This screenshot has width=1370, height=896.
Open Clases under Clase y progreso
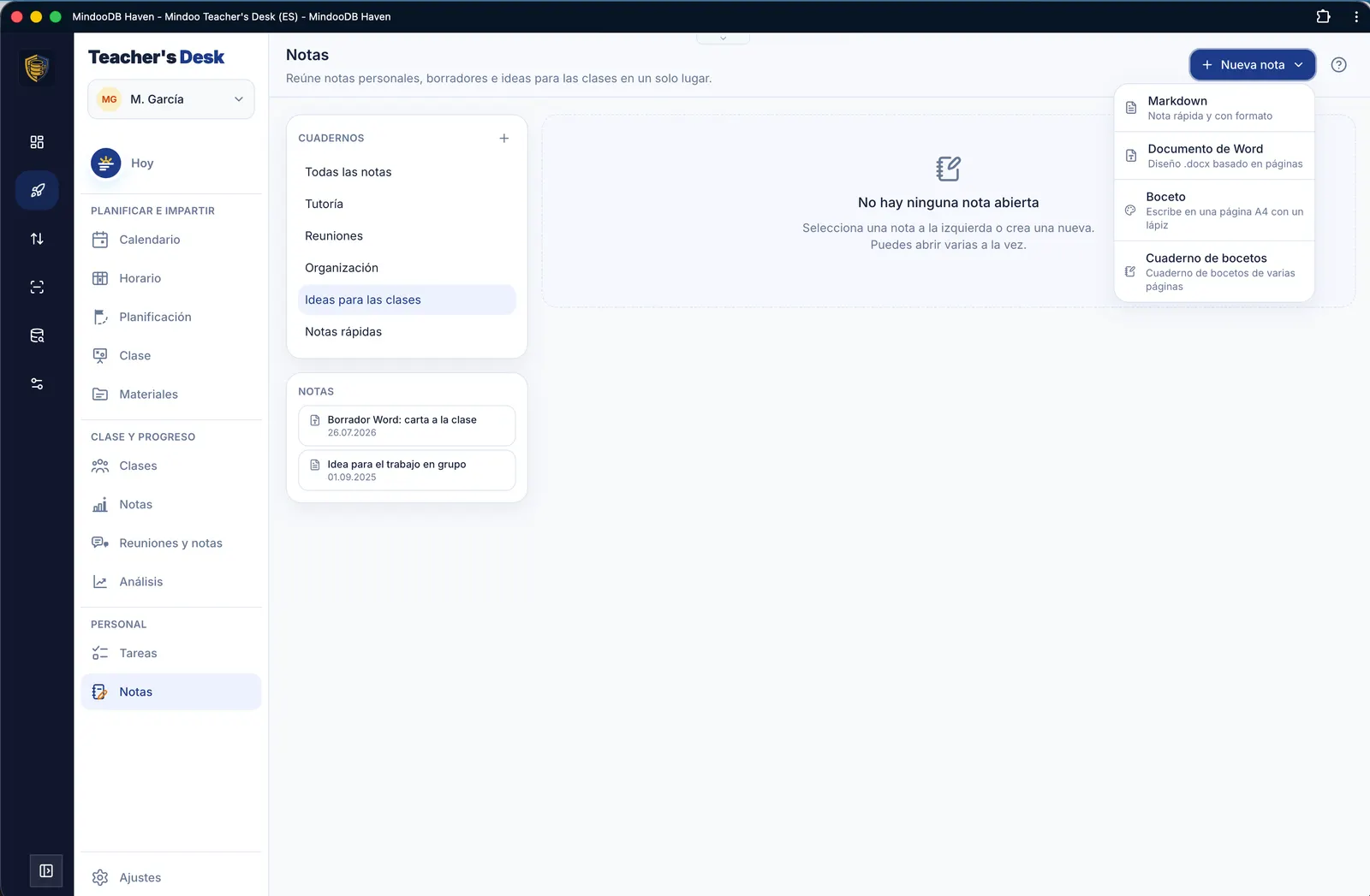171,466
